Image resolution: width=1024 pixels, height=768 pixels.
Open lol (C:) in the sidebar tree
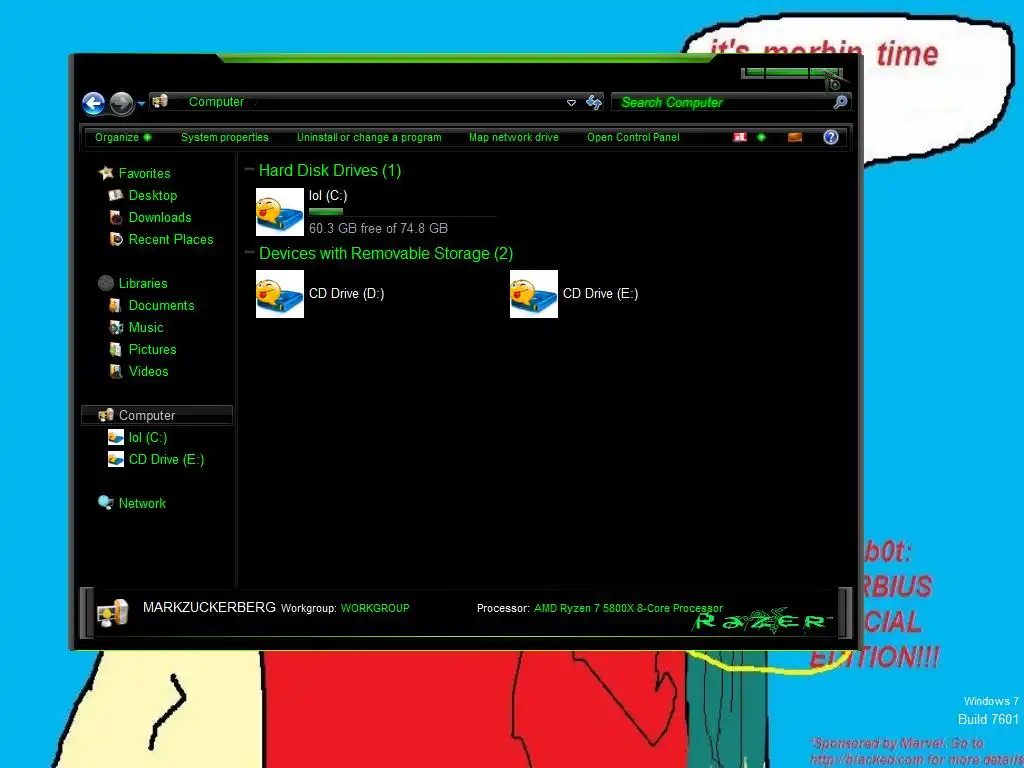tap(148, 438)
